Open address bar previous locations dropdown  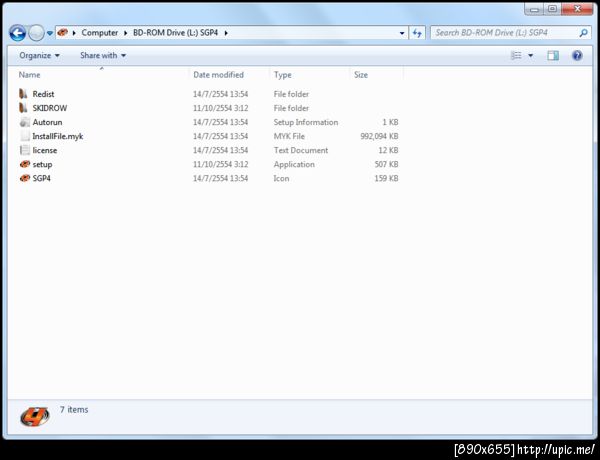click(402, 33)
